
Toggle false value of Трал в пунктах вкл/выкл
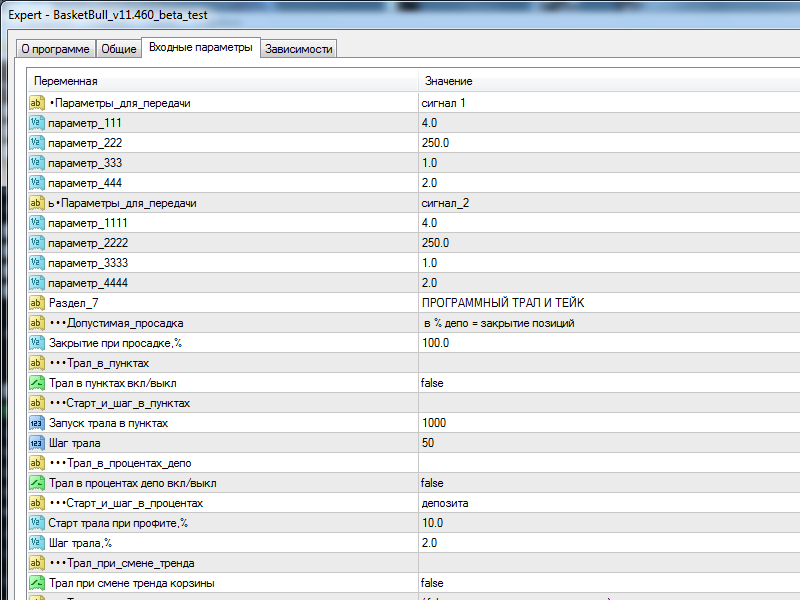click(x=432, y=383)
